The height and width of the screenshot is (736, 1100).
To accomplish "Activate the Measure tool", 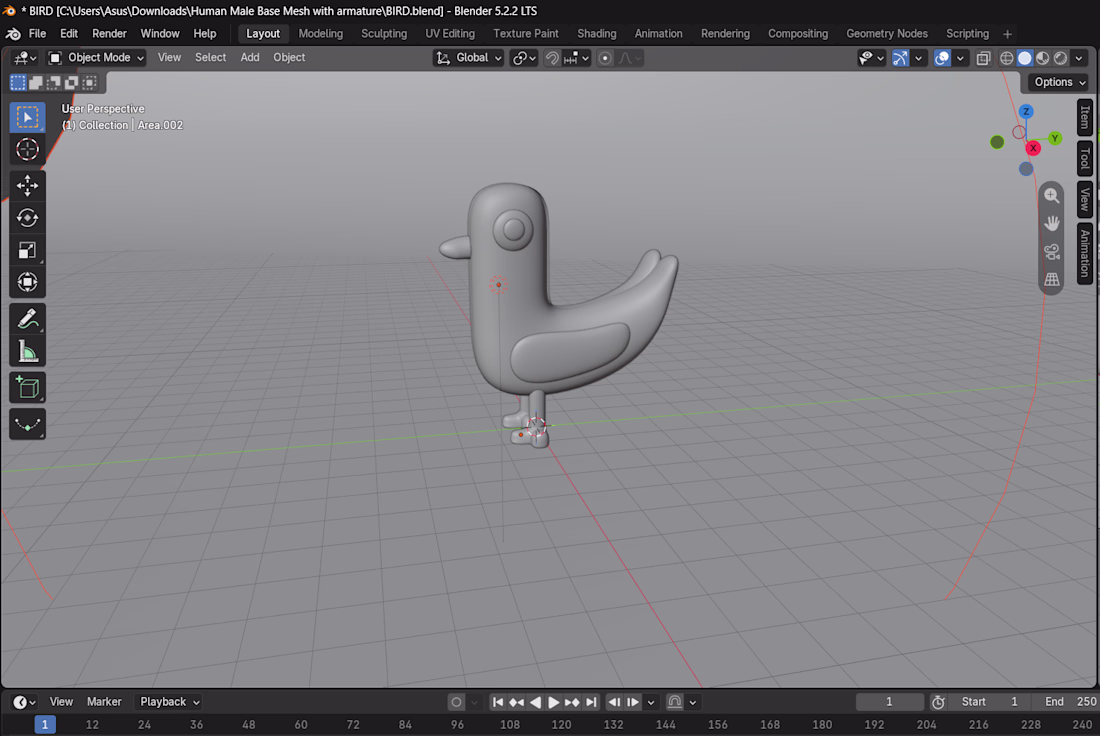I will [x=27, y=351].
